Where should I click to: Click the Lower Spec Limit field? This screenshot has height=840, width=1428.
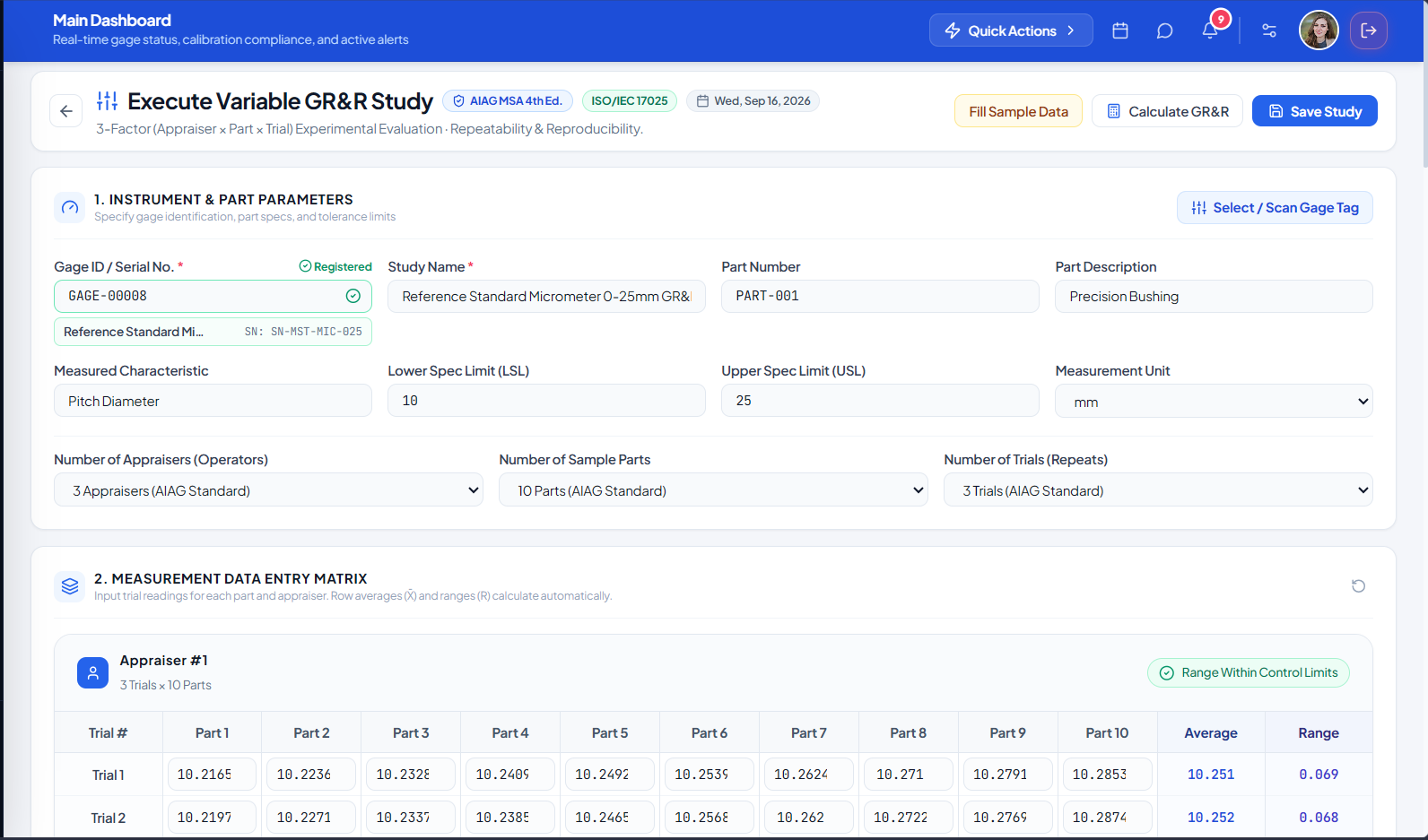coord(546,401)
